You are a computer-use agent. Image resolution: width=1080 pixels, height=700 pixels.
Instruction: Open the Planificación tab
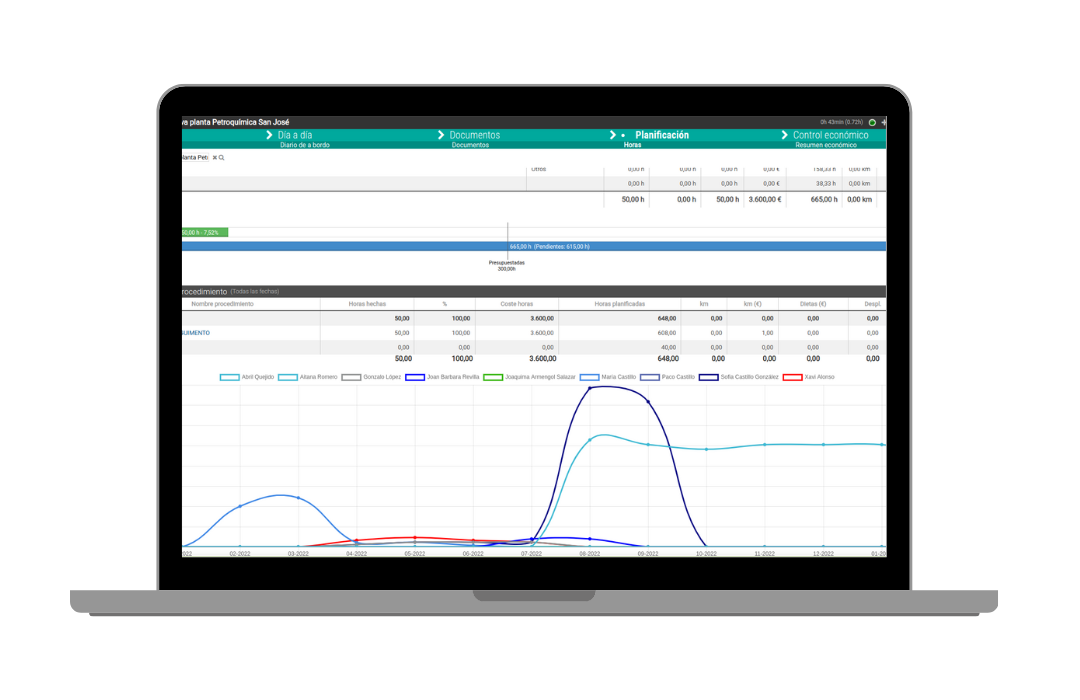click(x=662, y=135)
